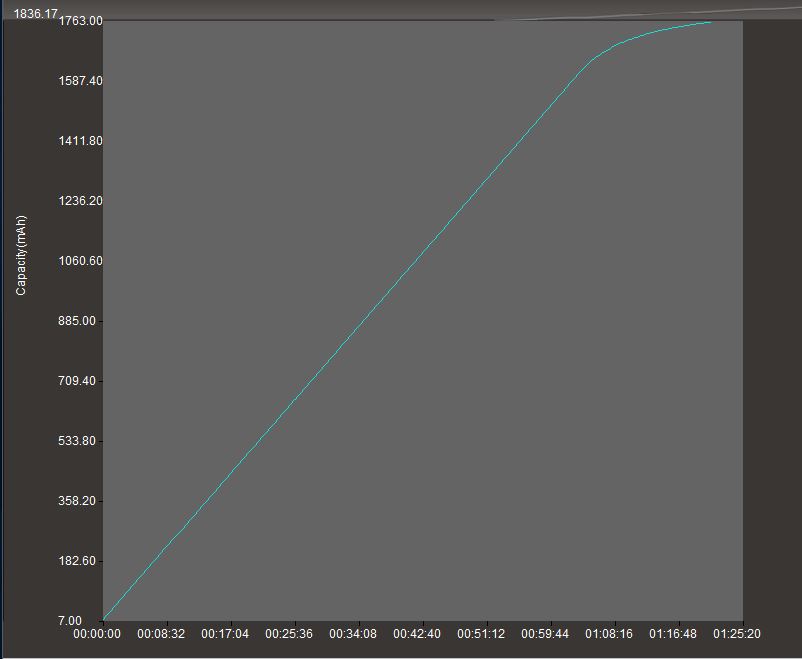This screenshot has width=802, height=659.
Task: Click the 00:34:08 time axis label
Action: coord(353,634)
